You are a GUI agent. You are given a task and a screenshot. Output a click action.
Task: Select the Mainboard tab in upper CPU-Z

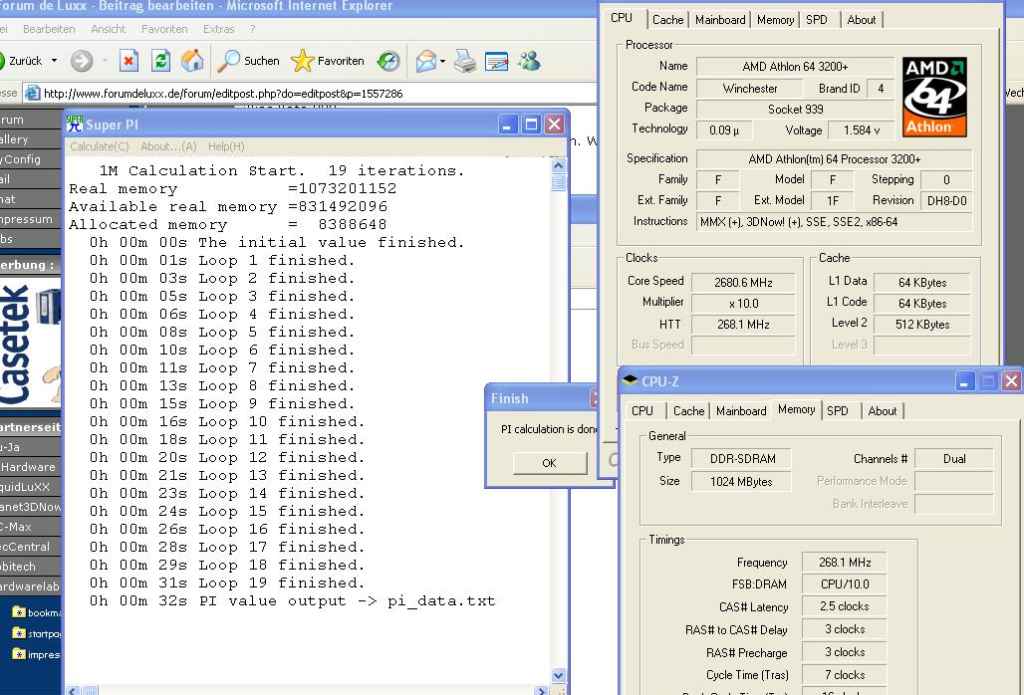(720, 20)
